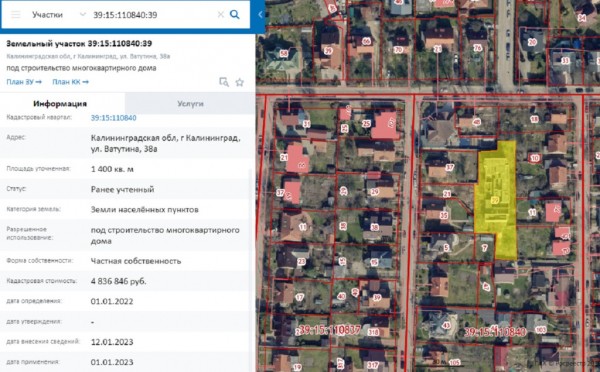The width and height of the screenshot is (600, 372).
Task: Click the 39:15:110840 quarter label on map
Action: tap(495, 331)
